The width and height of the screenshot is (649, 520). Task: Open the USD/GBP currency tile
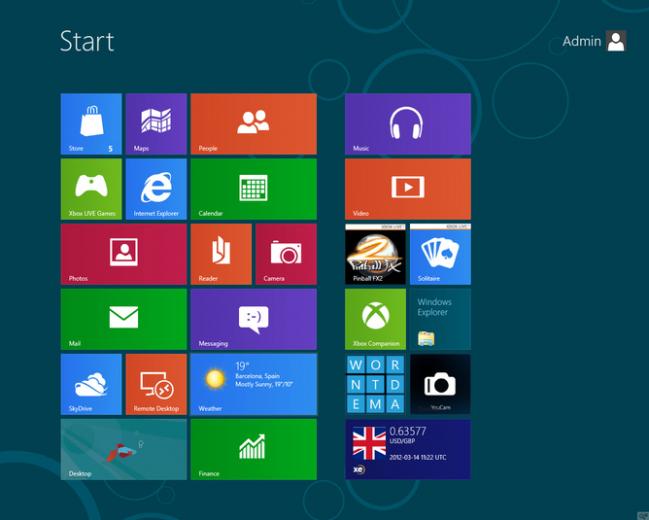[x=408, y=449]
